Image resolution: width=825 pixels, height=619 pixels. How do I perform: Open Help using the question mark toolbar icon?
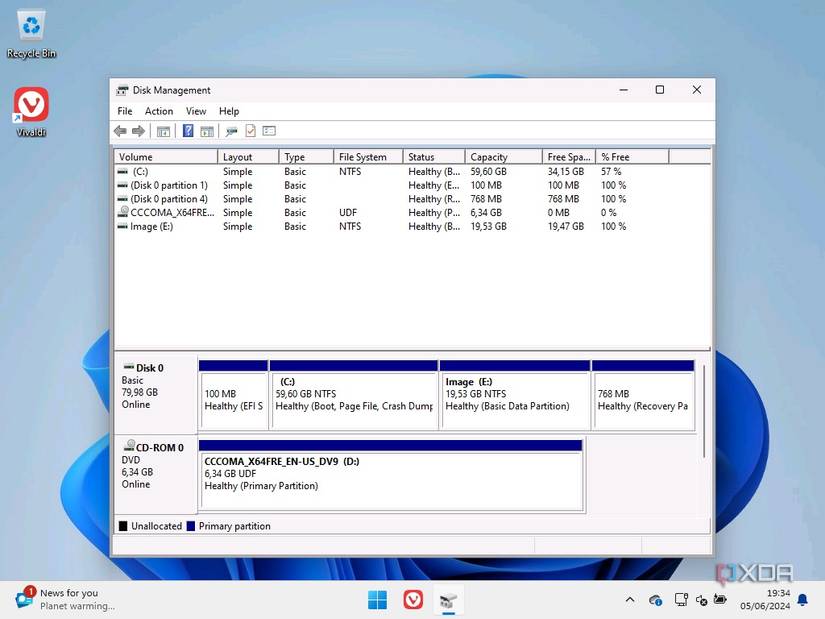188,131
